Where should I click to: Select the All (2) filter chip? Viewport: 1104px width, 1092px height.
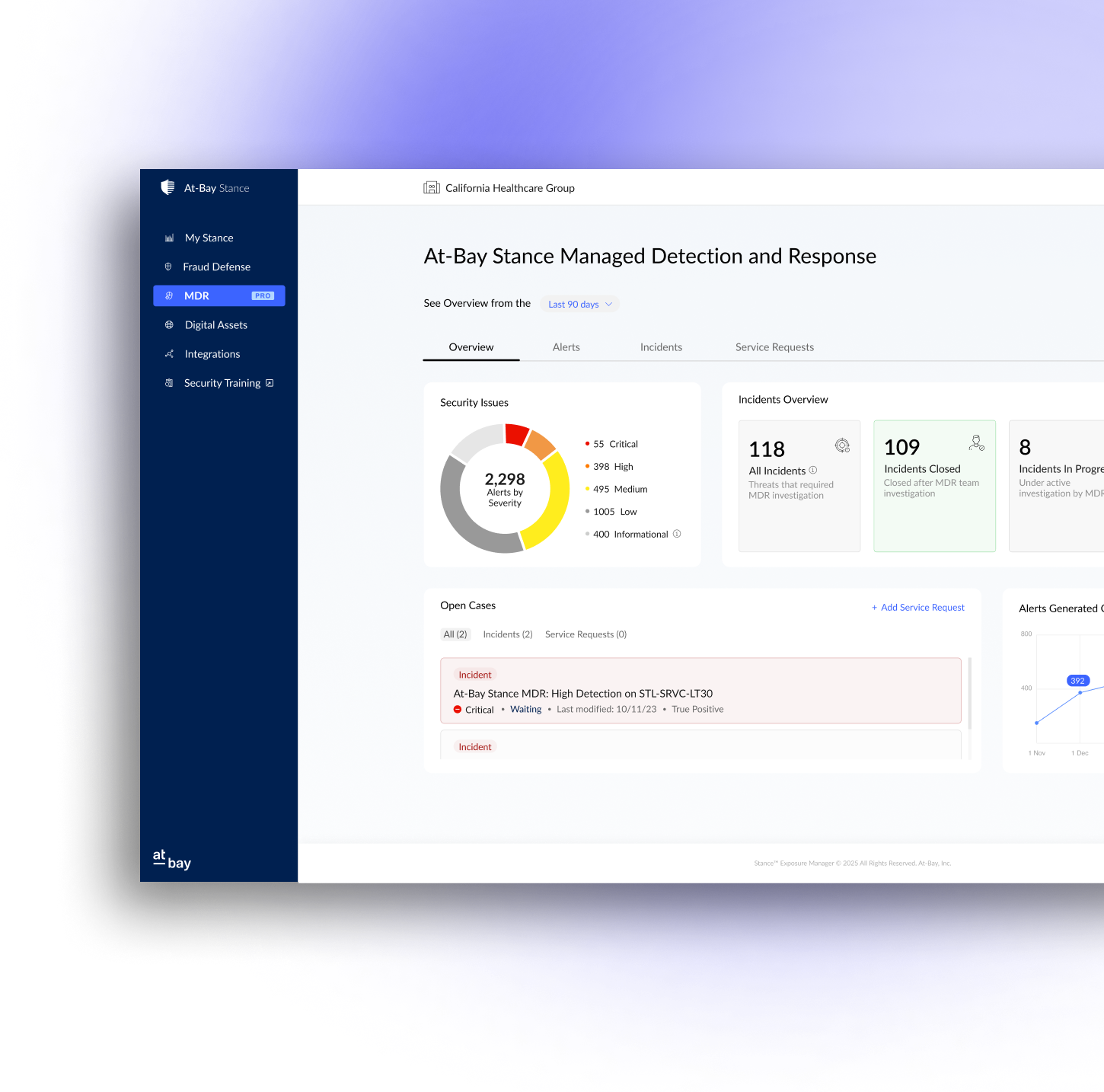(455, 634)
